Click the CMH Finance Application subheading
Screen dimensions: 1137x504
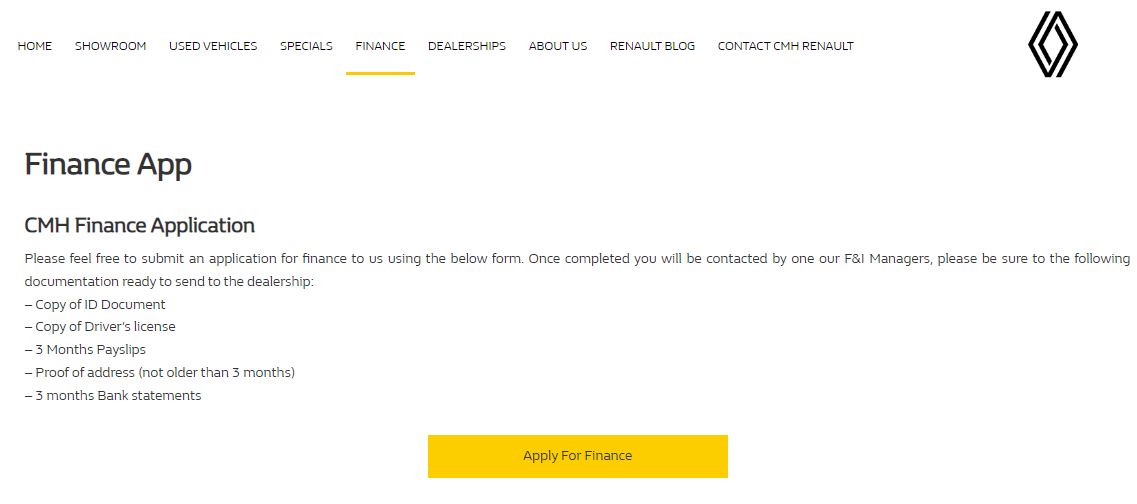click(139, 226)
